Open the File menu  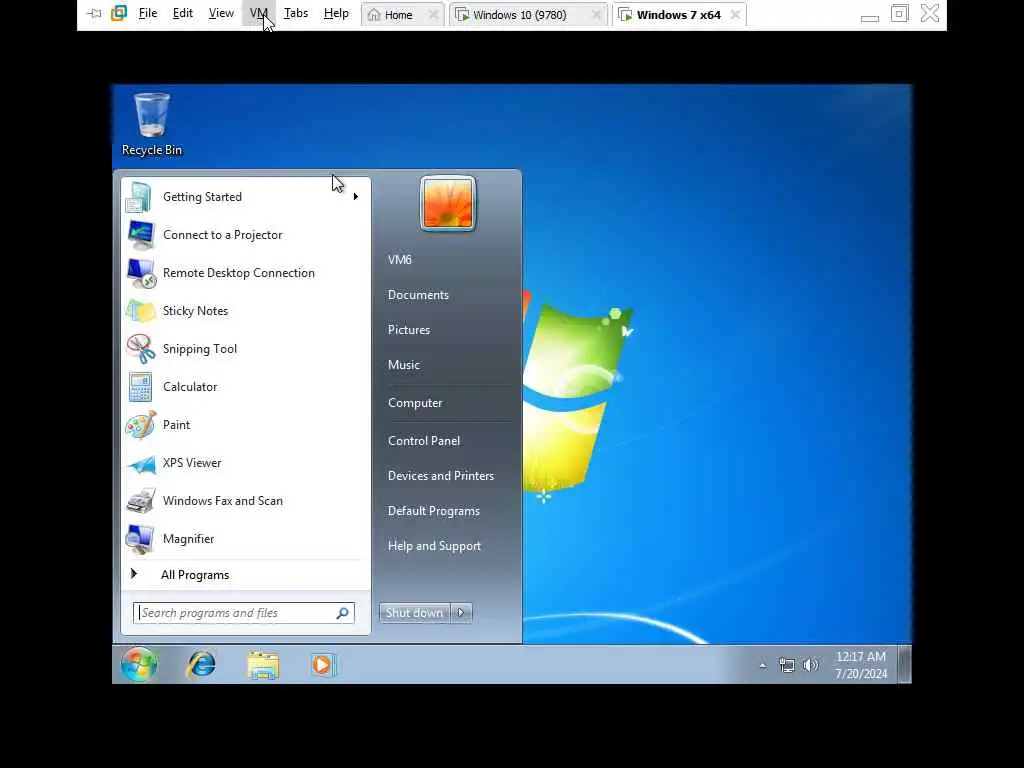point(148,13)
